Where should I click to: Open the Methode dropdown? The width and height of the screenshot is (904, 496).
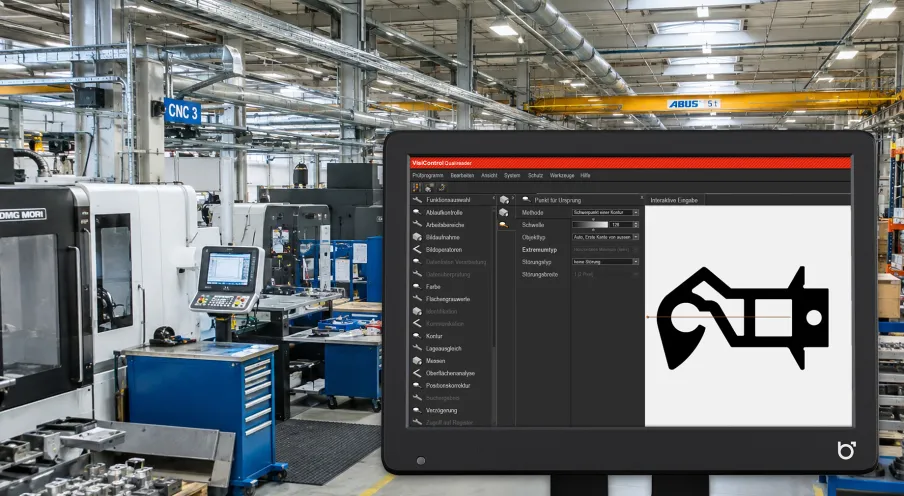(x=605, y=212)
